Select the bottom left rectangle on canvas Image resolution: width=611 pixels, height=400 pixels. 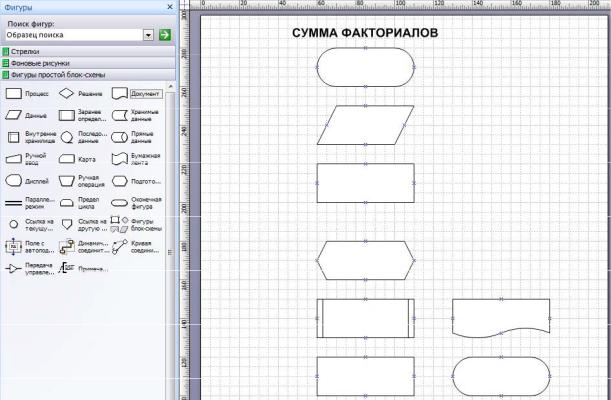pos(366,376)
